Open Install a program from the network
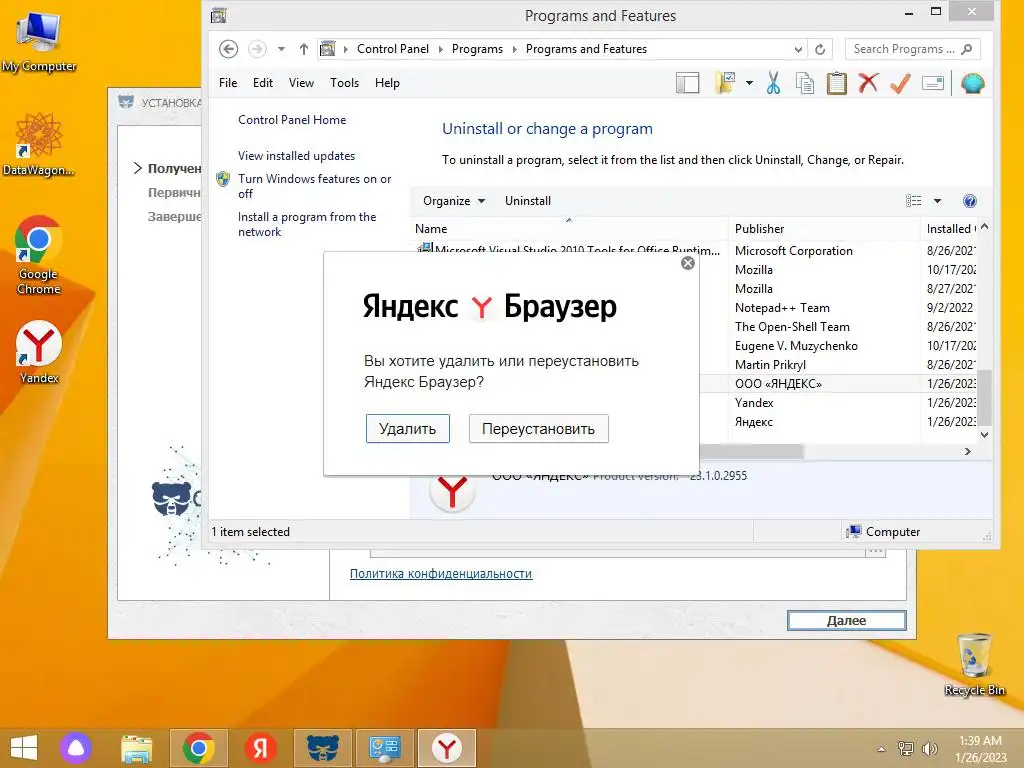The height and width of the screenshot is (768, 1024). pyautogui.click(x=307, y=224)
